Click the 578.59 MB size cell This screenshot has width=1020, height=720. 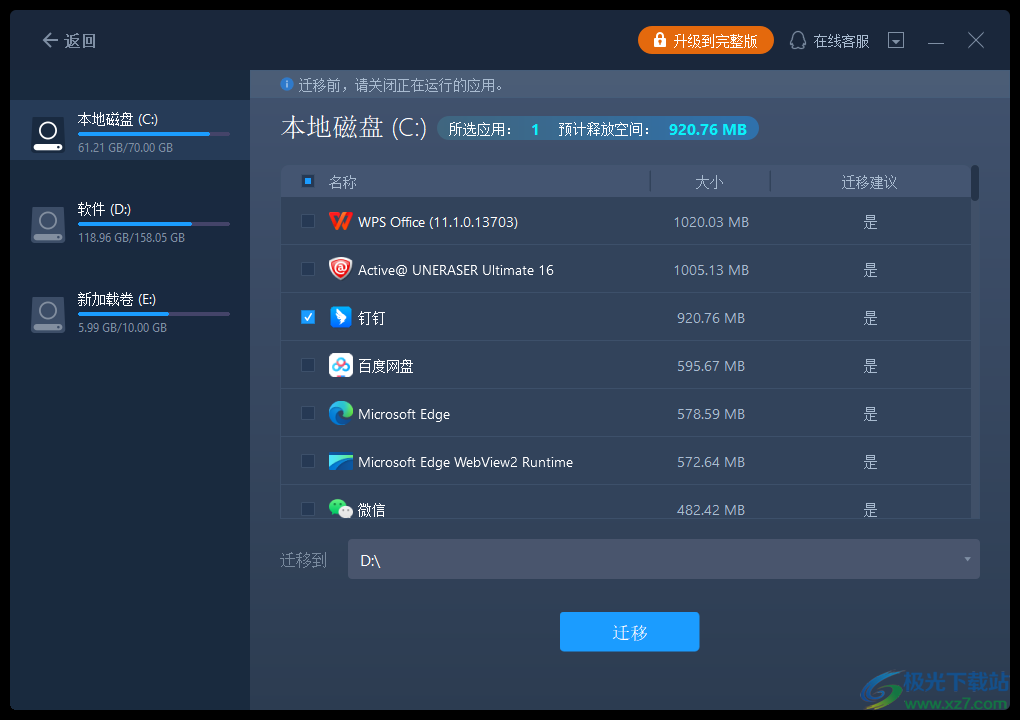(711, 414)
